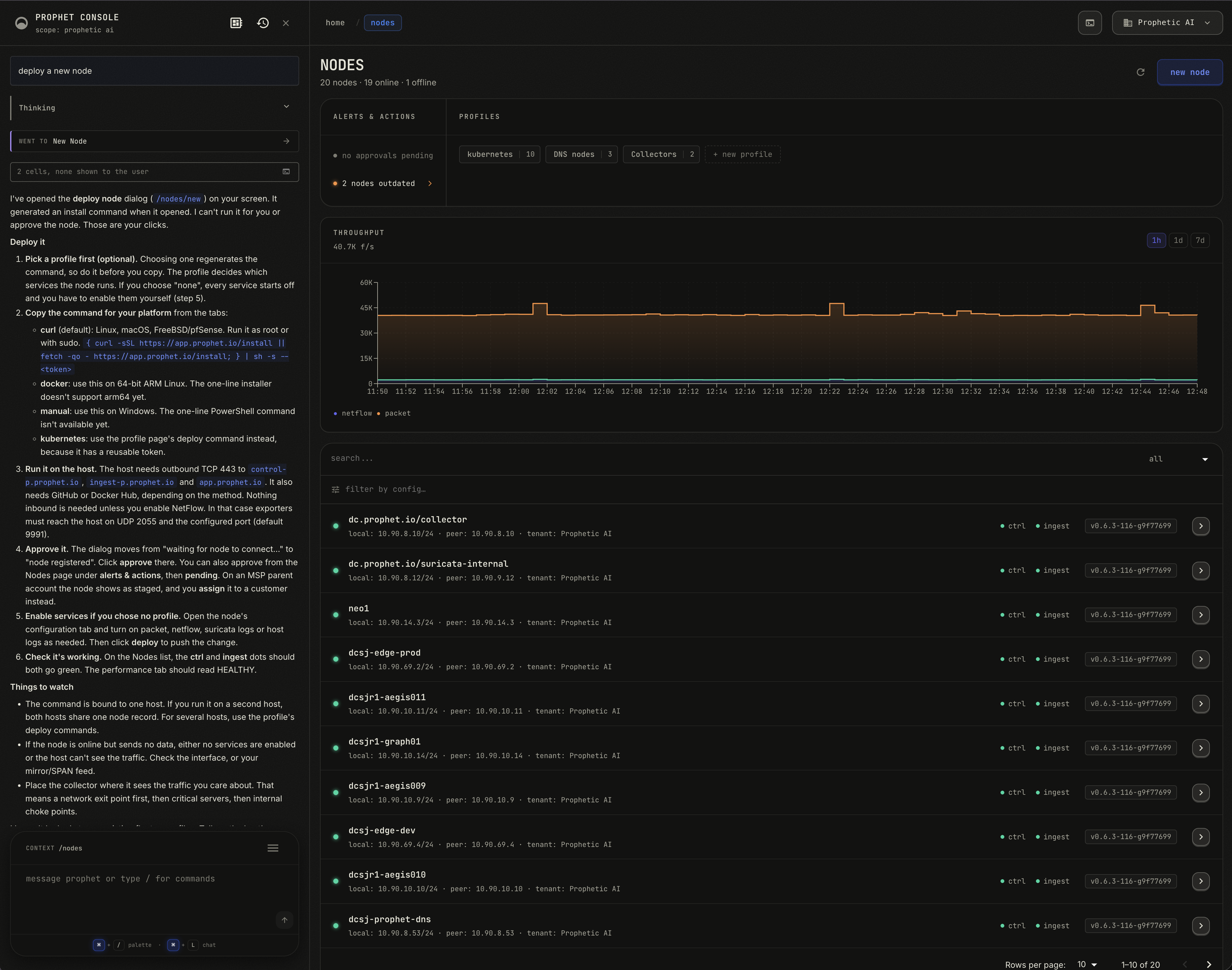Open the terminal icon in top bar
This screenshot has width=1232, height=970.
[x=1090, y=23]
